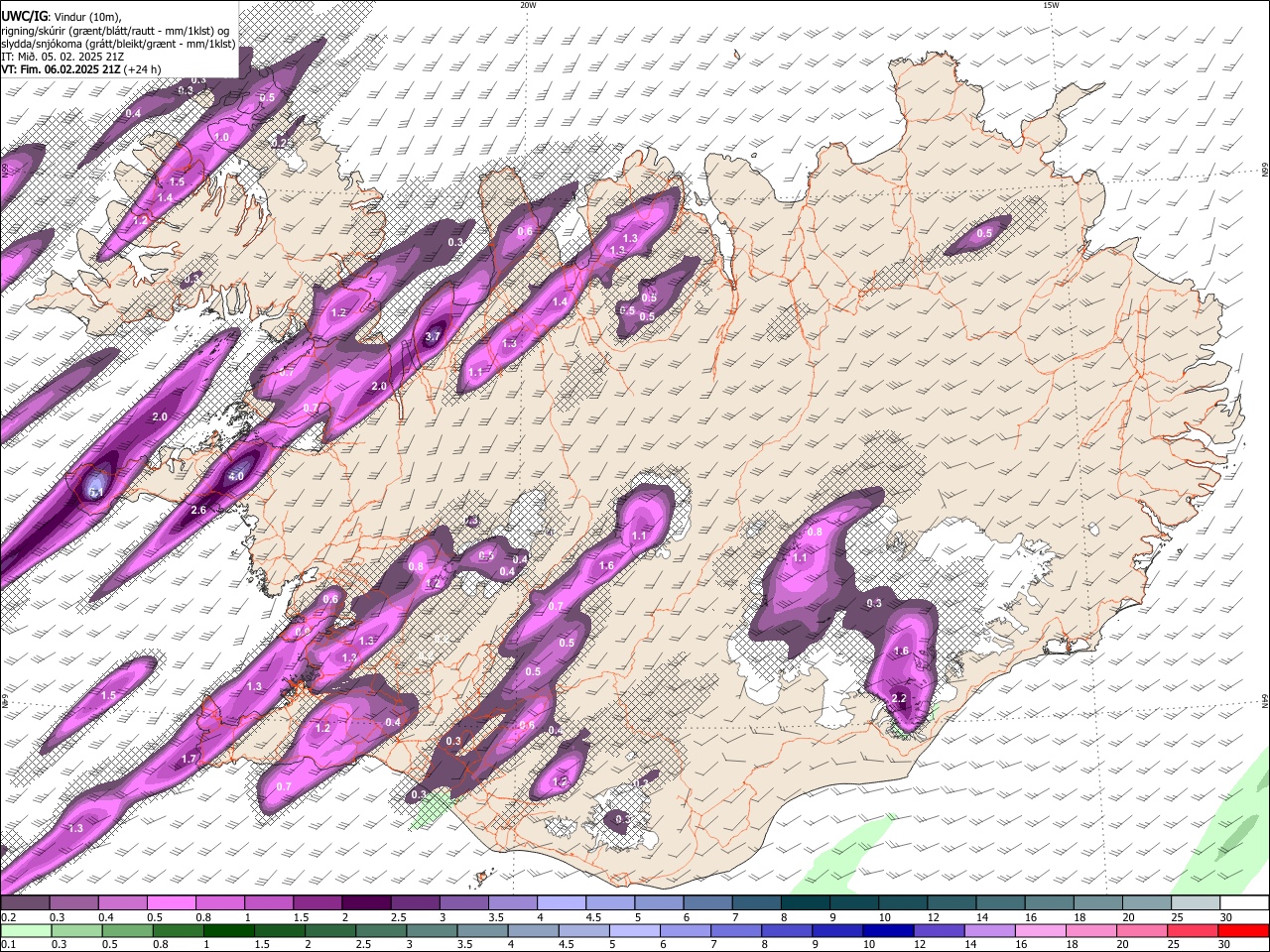This screenshot has width=1270, height=952.
Task: Click the 'UWC/IG: Vindur (10m)' title line
Action: tap(62, 16)
